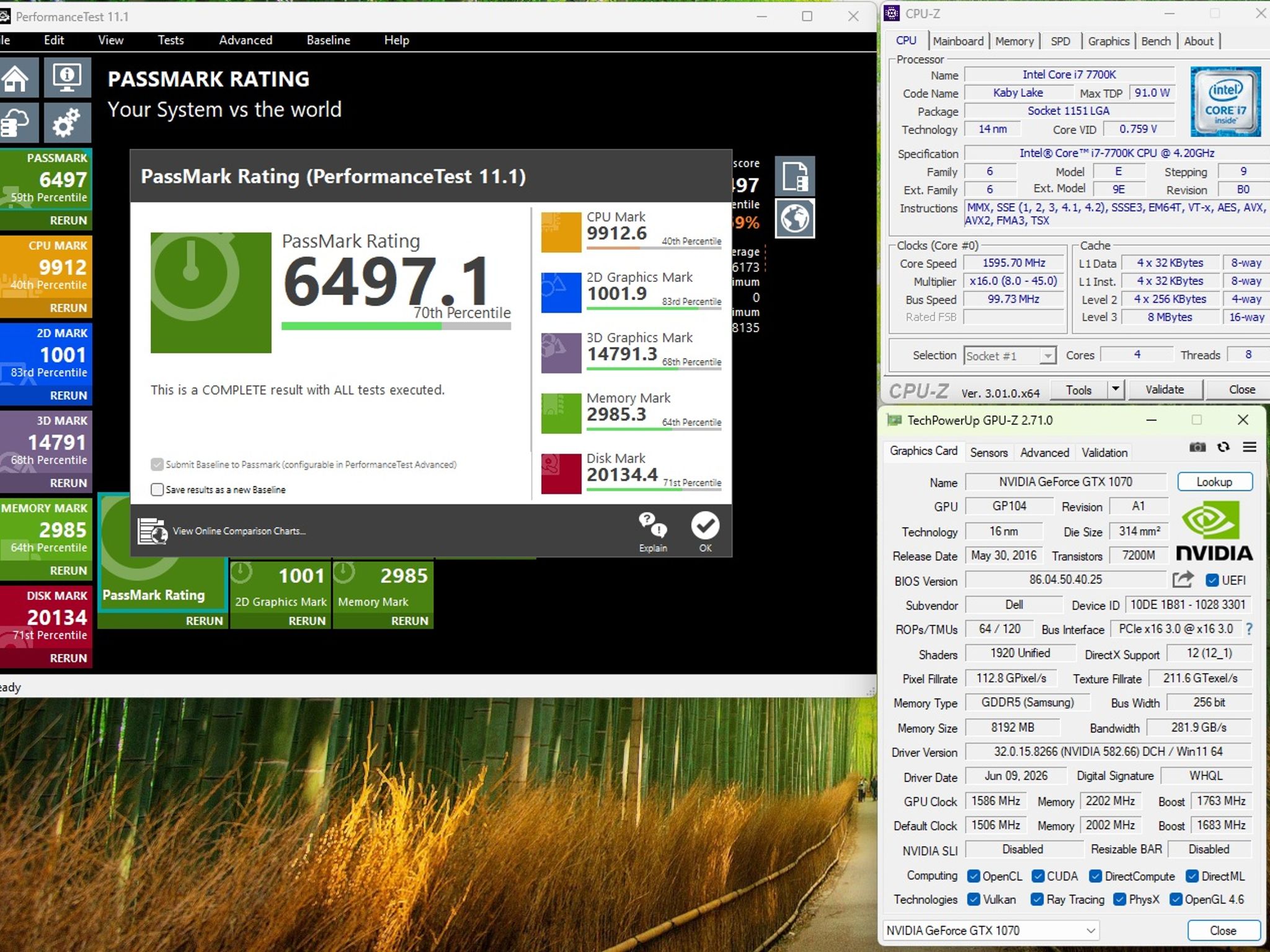Image resolution: width=1270 pixels, height=952 pixels.
Task: Click the Intel Core i7 logo in CPU-Z
Action: click(1225, 102)
